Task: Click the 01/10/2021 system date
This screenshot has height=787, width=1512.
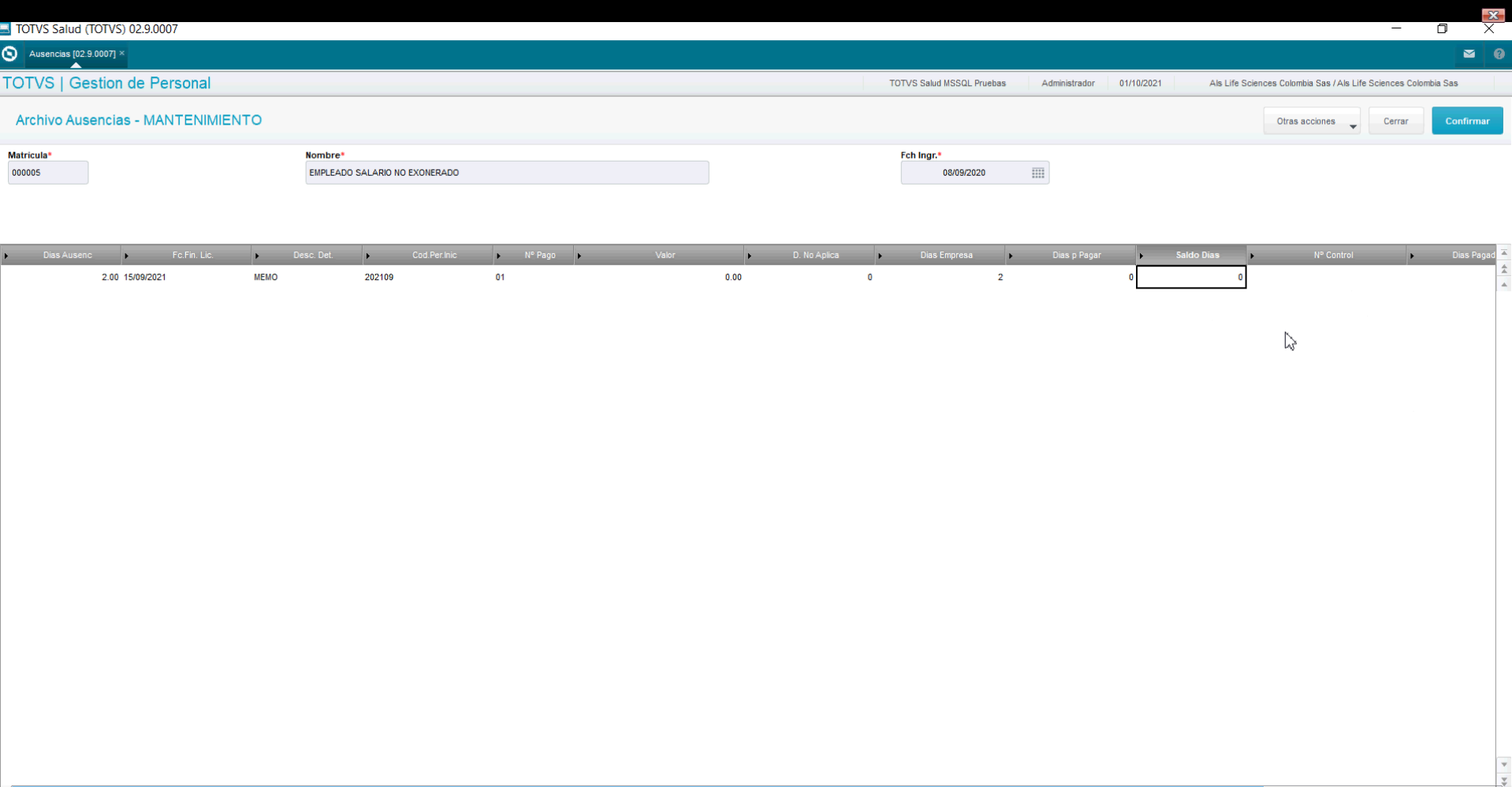Action: tap(1140, 83)
